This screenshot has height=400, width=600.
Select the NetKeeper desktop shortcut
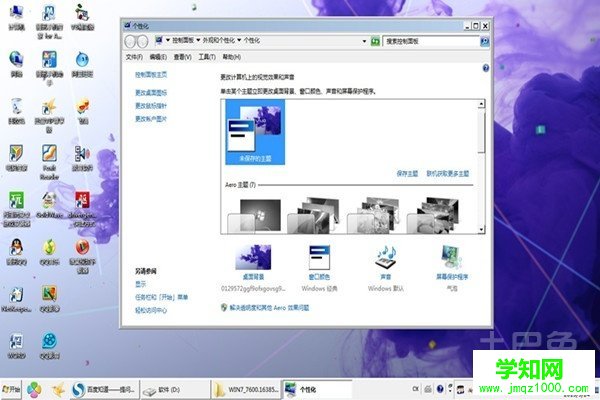pos(16,299)
